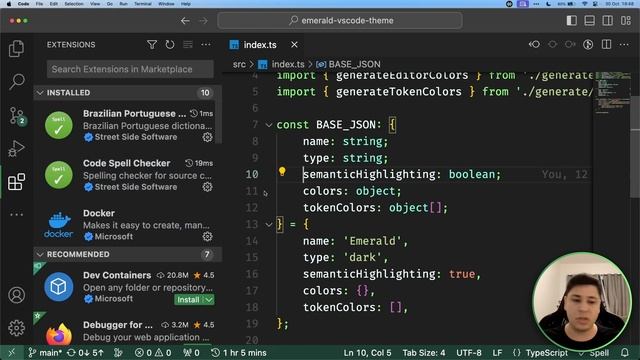Toggle primary side bar visibility
Viewport: 640px width, 360px height.
(x=571, y=20)
